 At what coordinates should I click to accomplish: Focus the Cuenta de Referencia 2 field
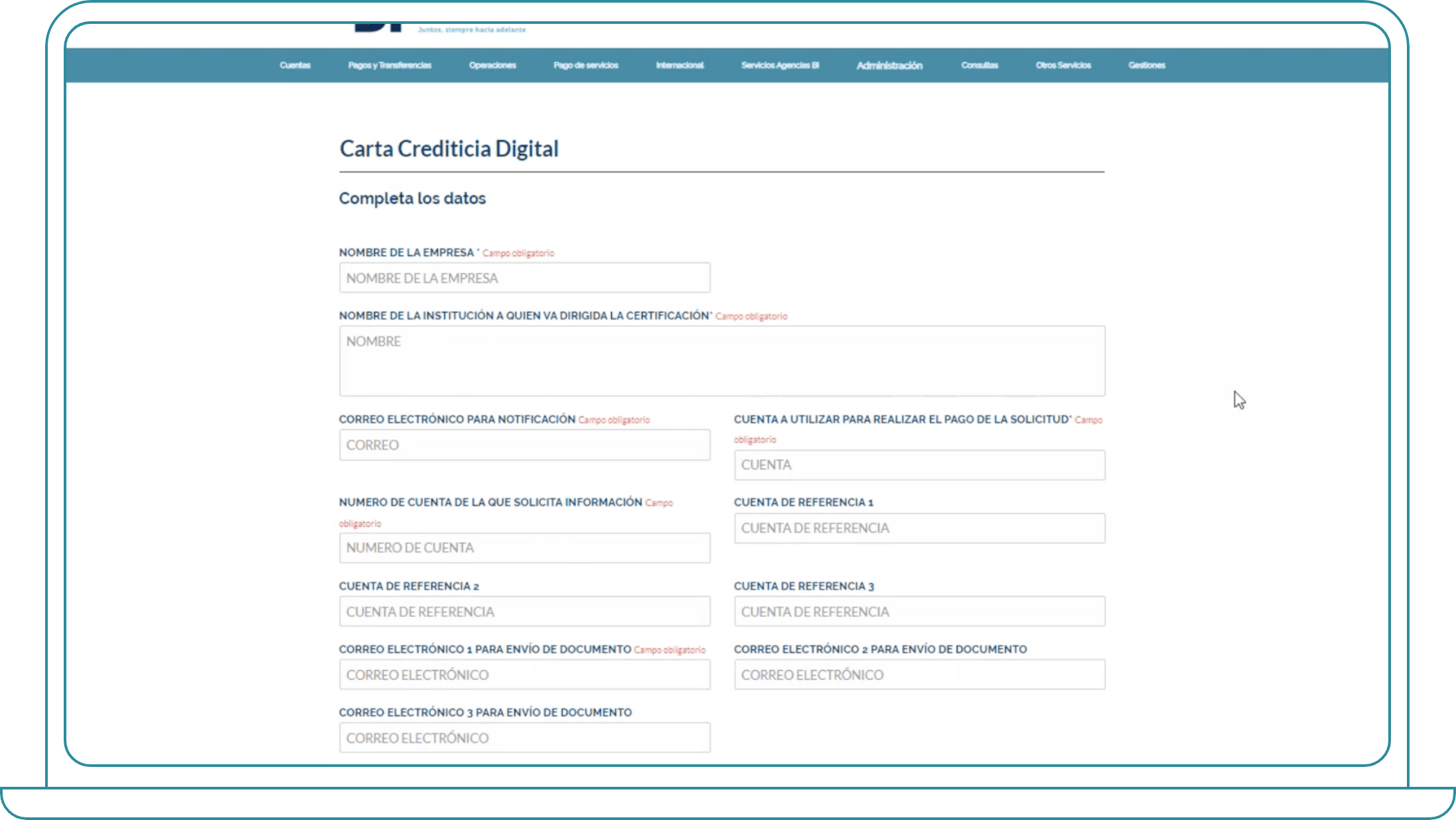point(524,612)
